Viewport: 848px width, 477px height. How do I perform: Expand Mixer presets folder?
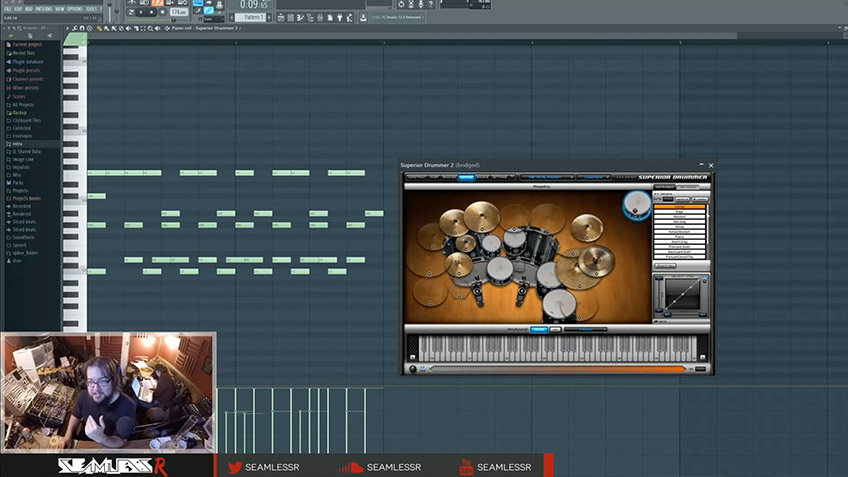25,88
